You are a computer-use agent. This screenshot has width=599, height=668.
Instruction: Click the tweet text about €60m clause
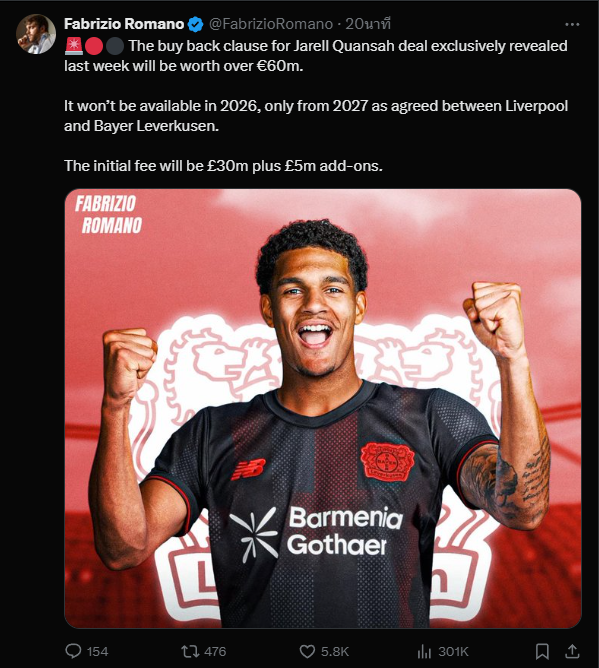click(316, 56)
